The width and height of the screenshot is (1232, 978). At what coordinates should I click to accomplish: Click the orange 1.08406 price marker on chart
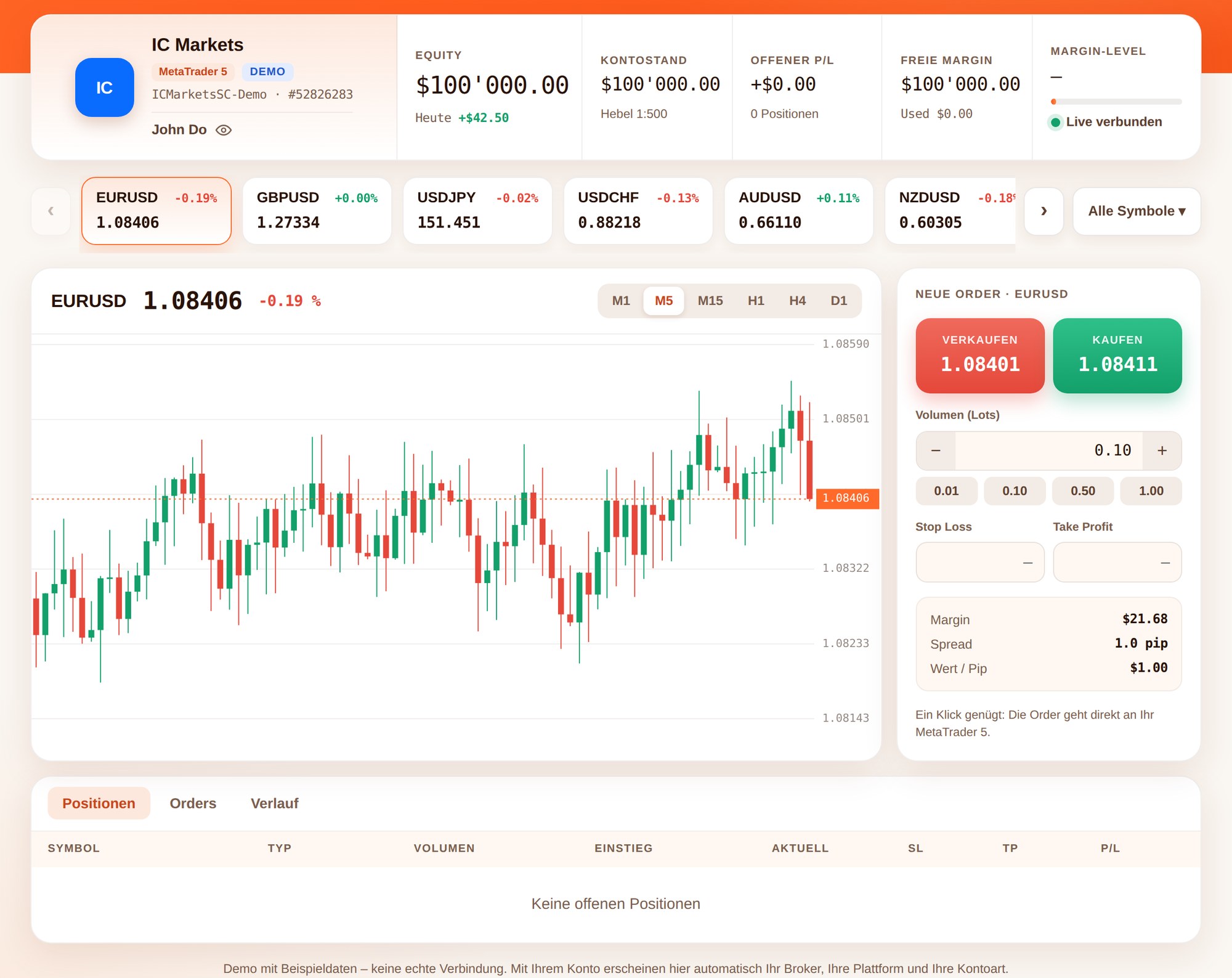847,498
